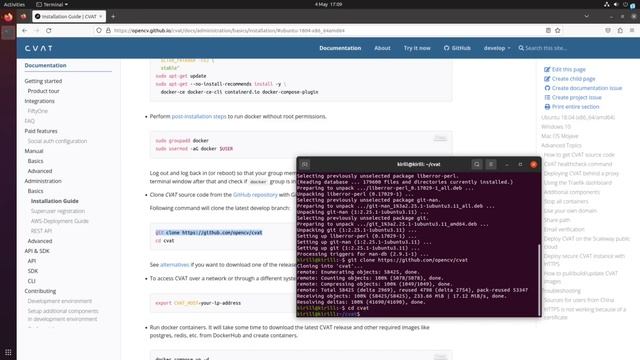Close the Installation Guide tab
640x360 pixels.
point(100,16)
